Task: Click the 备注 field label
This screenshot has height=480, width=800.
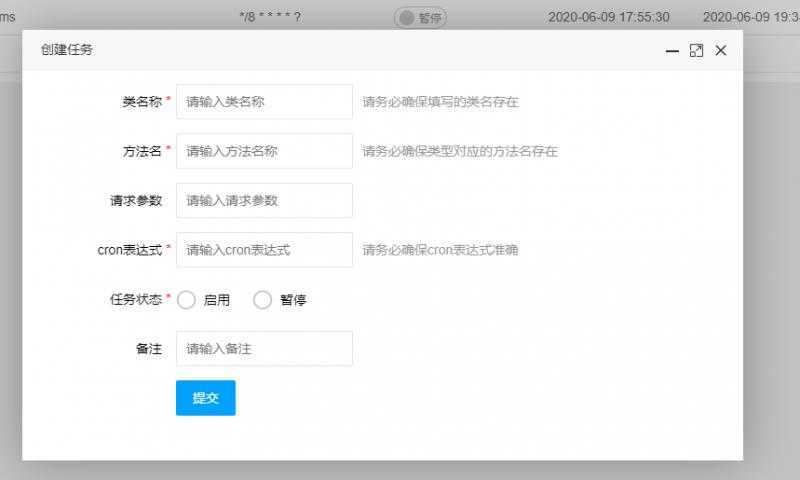Action: click(149, 349)
